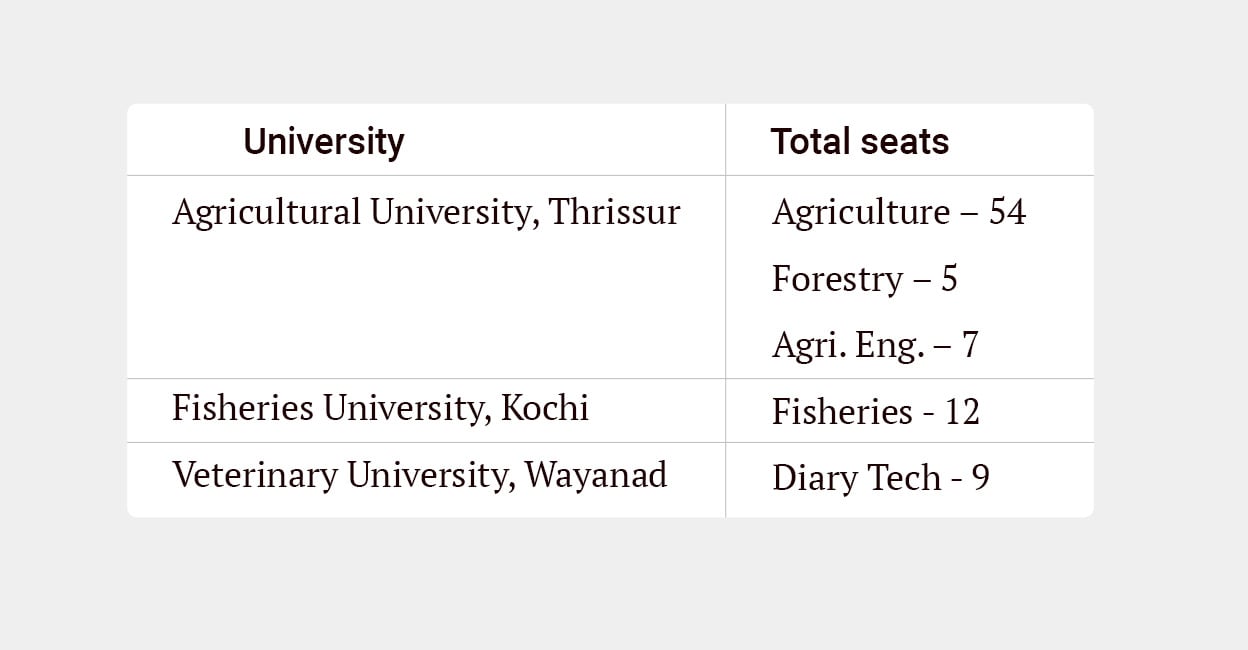
Task: Click the word Veterinary in last row
Action: click(x=255, y=475)
